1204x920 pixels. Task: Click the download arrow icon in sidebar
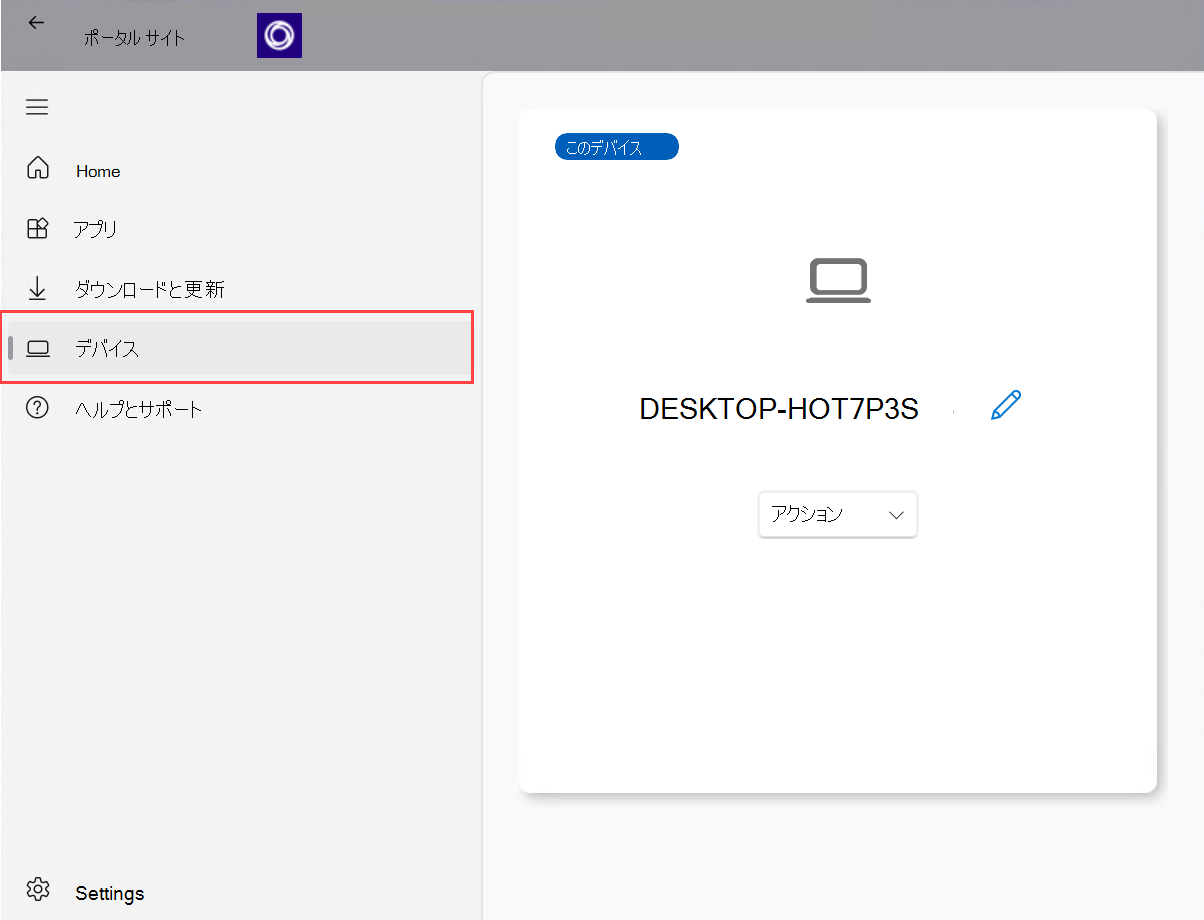coord(37,289)
